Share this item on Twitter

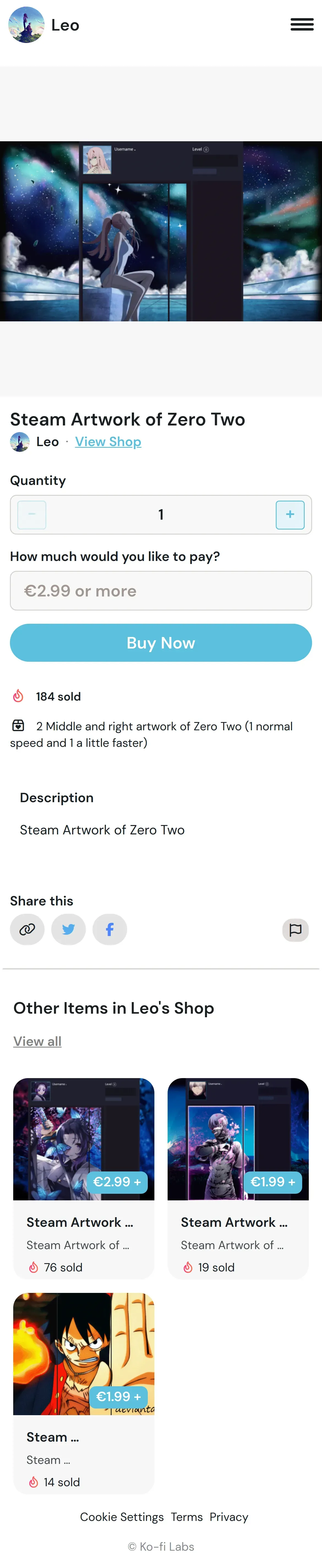pos(68,929)
